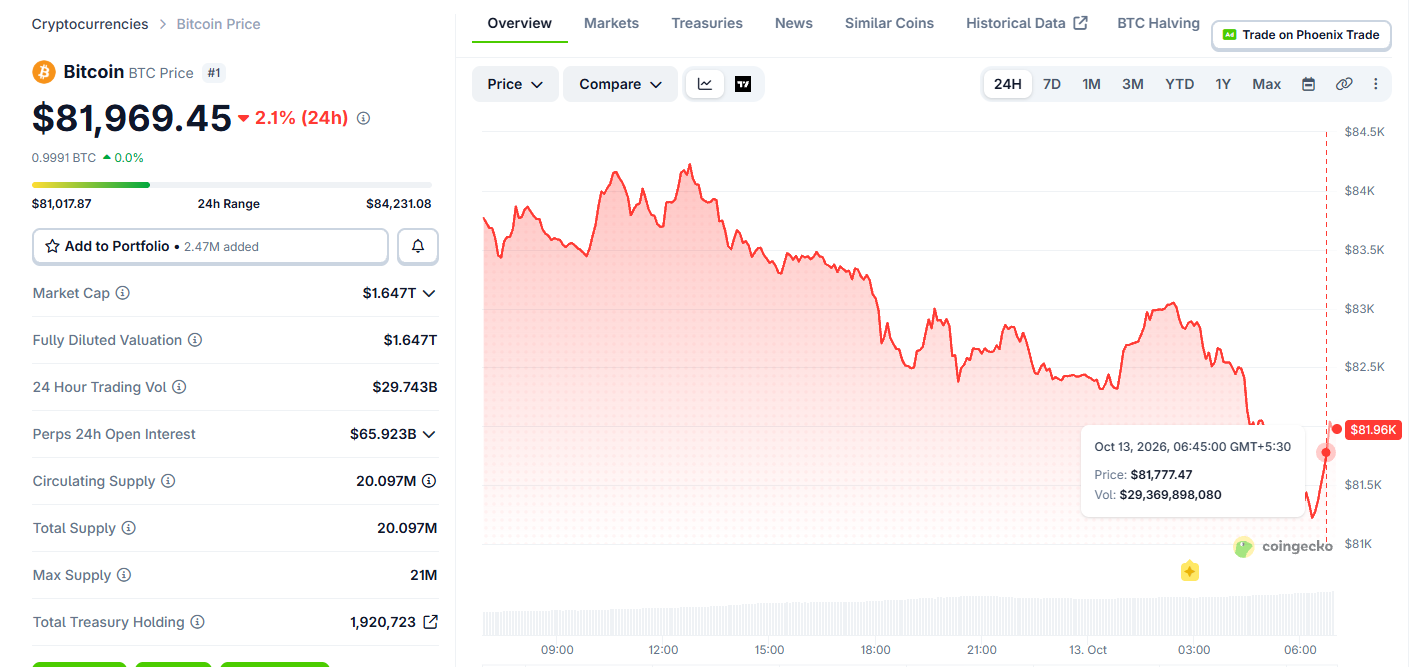Open chart three-dot more options menu
The image size is (1411, 667).
click(x=1376, y=84)
